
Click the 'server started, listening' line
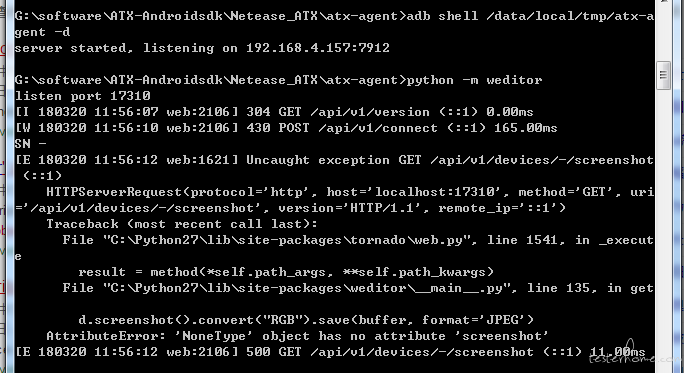[114, 48]
